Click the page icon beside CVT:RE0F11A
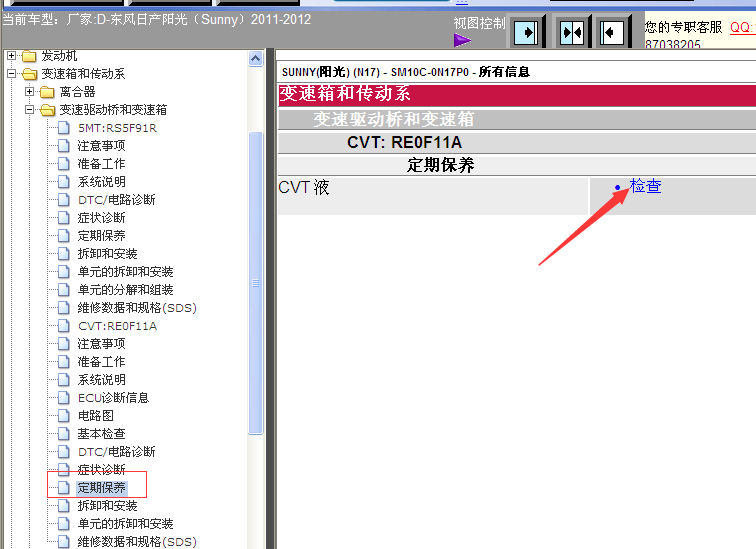This screenshot has height=549, width=756. click(64, 326)
